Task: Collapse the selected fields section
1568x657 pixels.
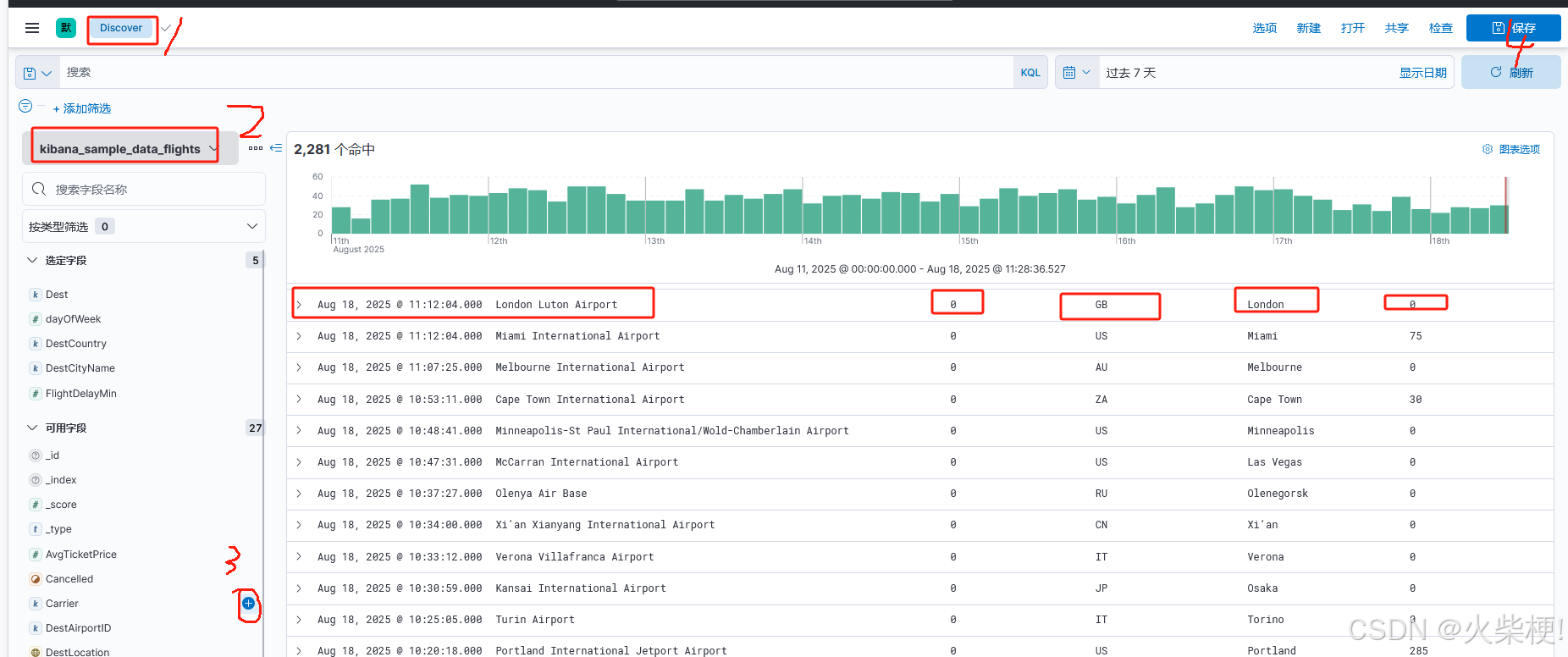Action: click(x=32, y=260)
